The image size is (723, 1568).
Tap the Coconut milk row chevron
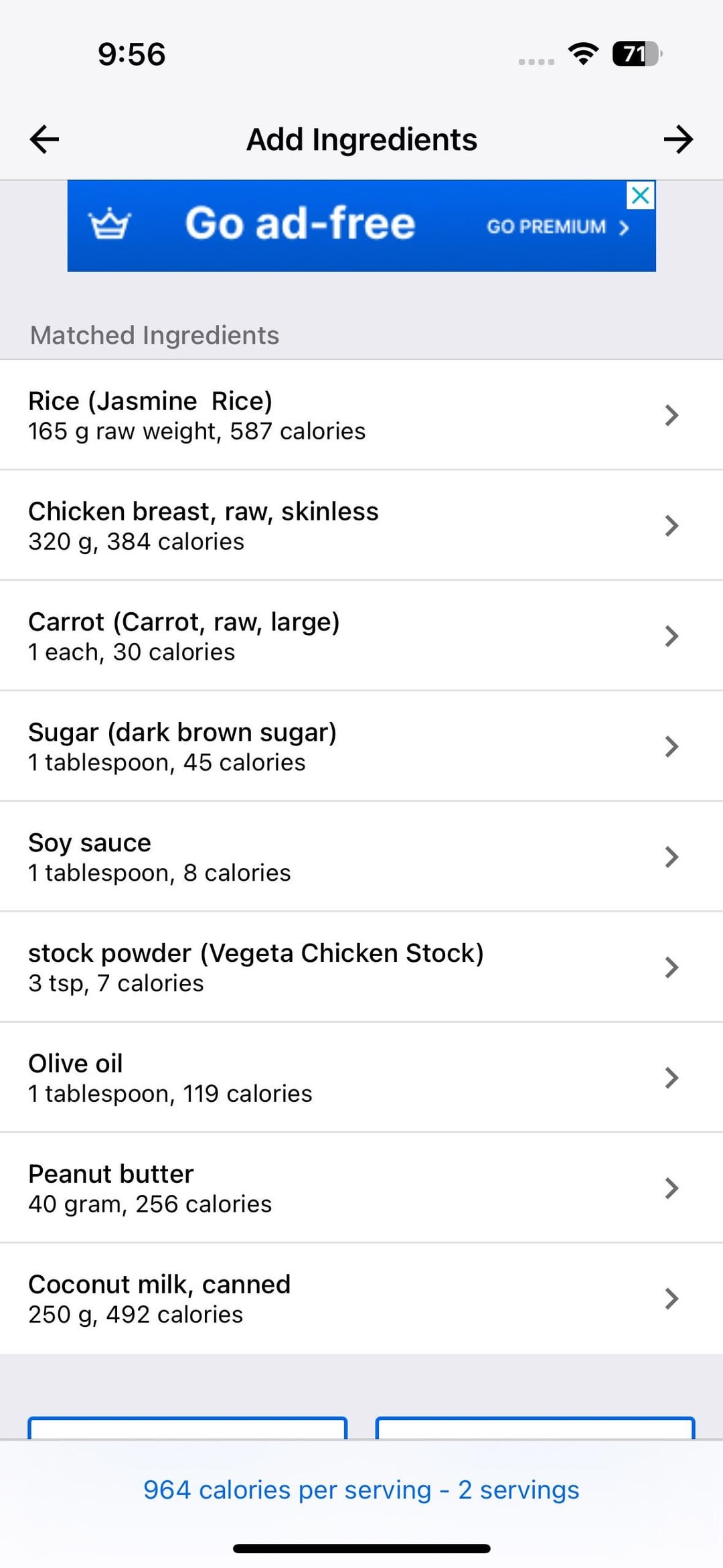pos(671,1299)
